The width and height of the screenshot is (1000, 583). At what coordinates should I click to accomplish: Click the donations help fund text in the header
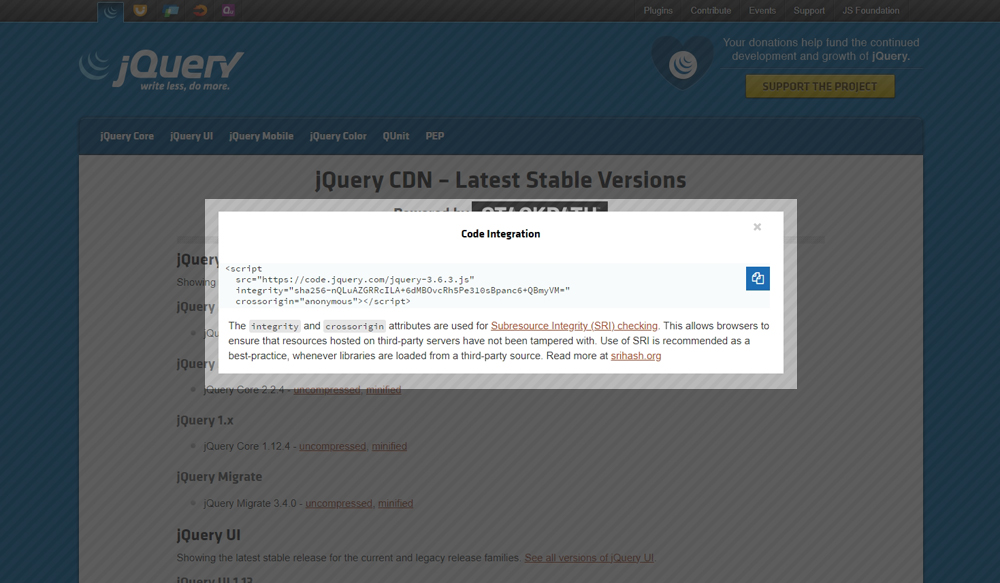(821, 49)
